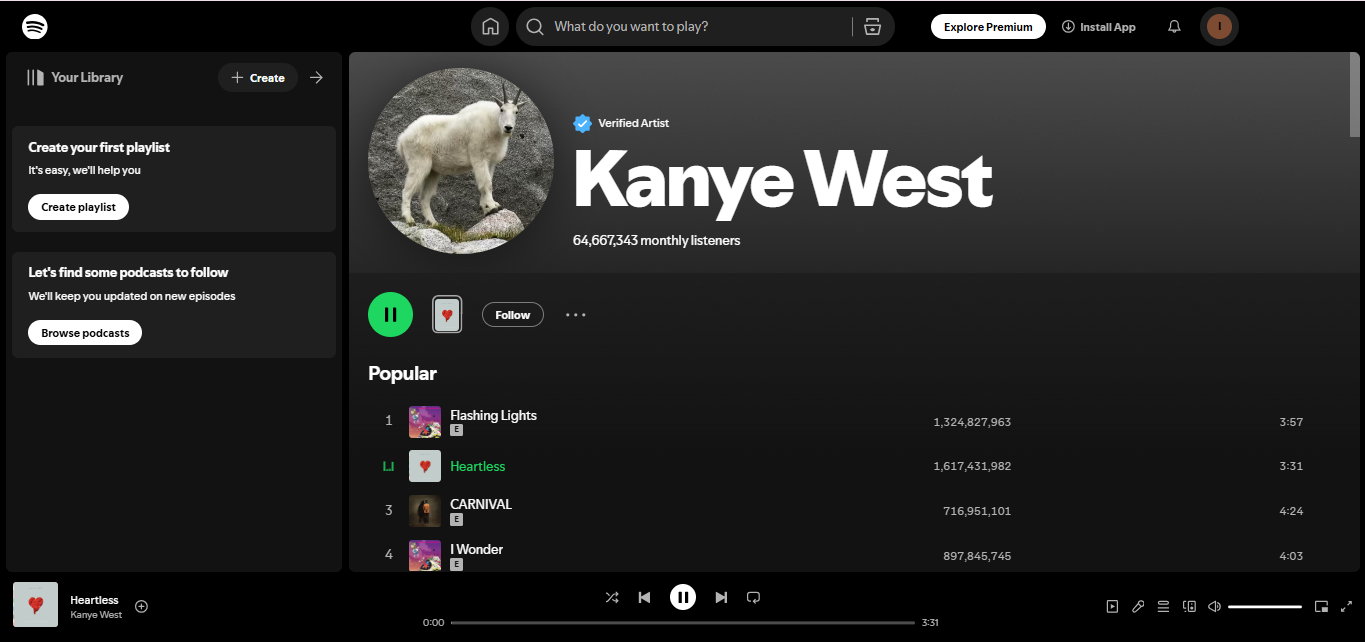
Task: Open notifications with the bell icon
Action: pos(1173,26)
